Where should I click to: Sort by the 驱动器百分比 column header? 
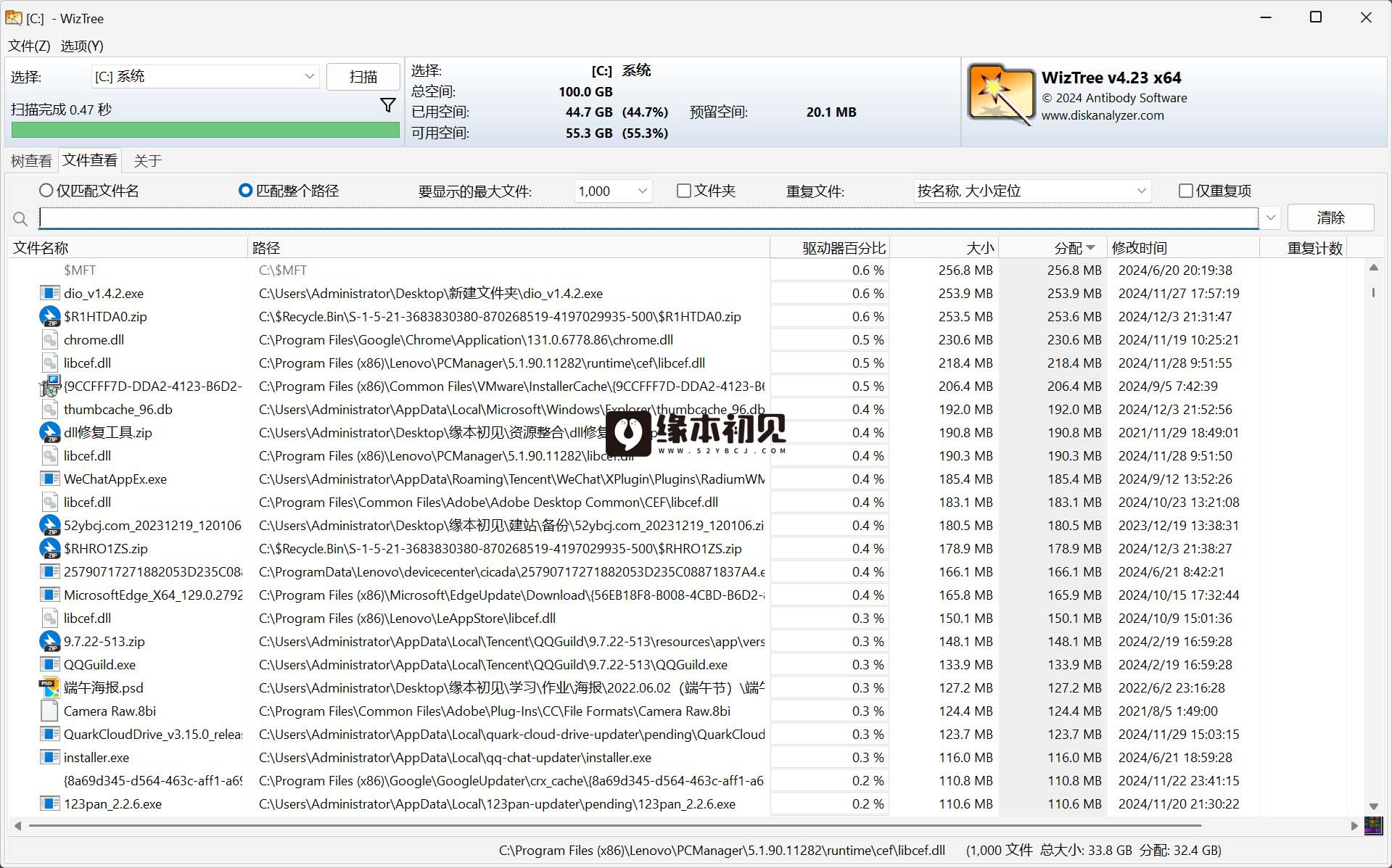click(x=830, y=248)
